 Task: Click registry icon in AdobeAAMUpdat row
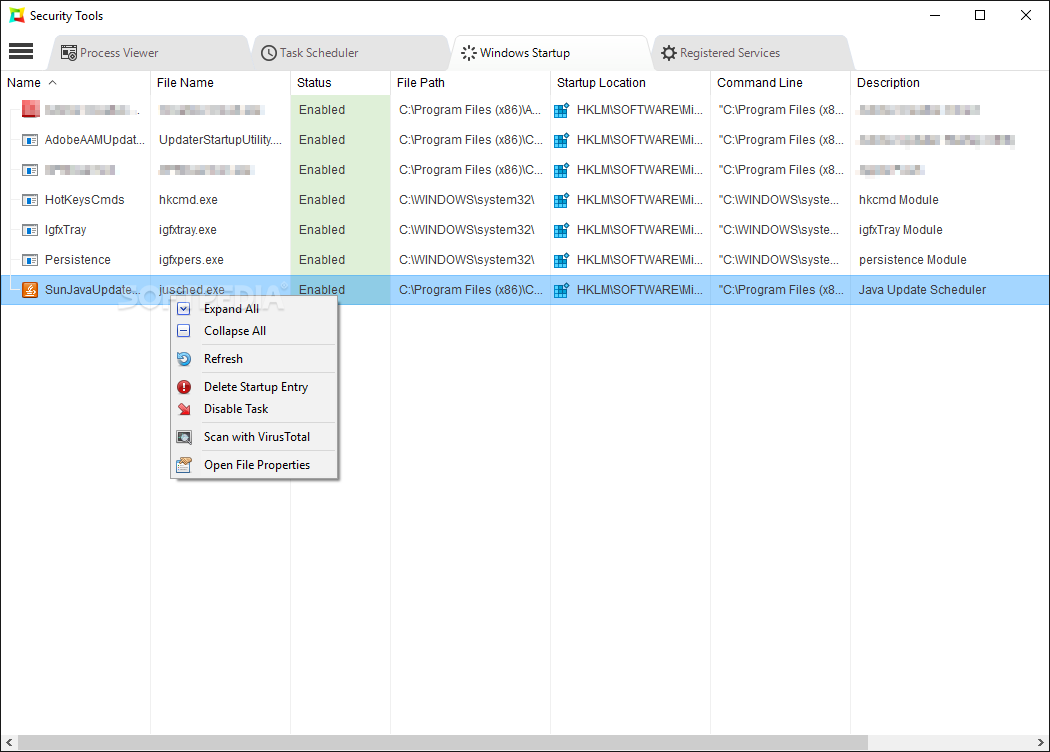[562, 140]
